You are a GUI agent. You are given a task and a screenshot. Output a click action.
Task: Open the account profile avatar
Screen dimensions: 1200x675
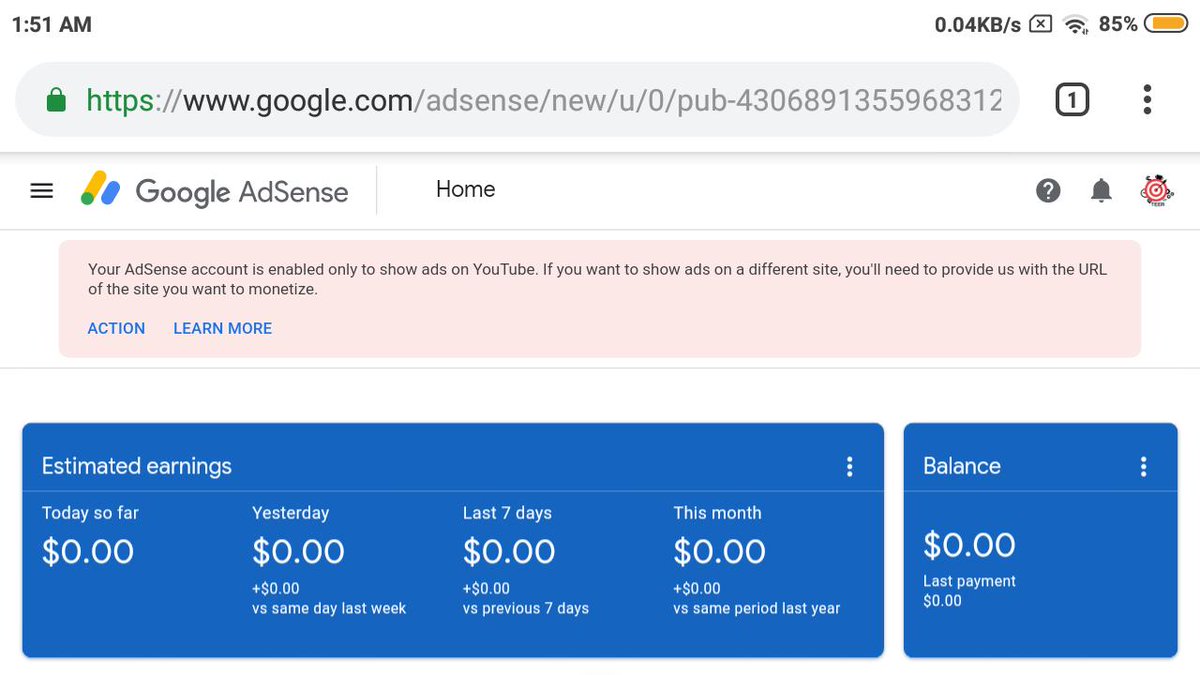1157,190
